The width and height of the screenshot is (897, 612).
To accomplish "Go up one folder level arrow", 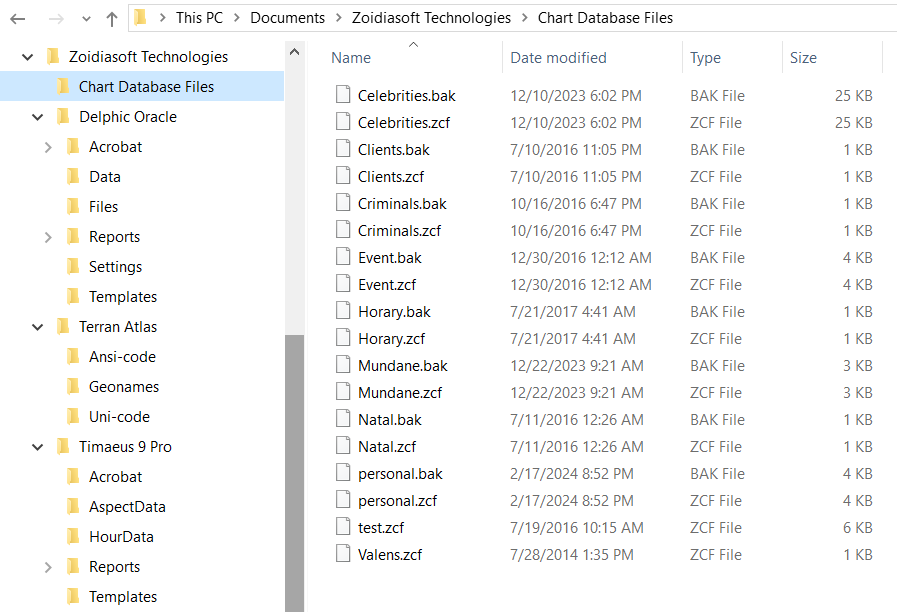I will [112, 19].
